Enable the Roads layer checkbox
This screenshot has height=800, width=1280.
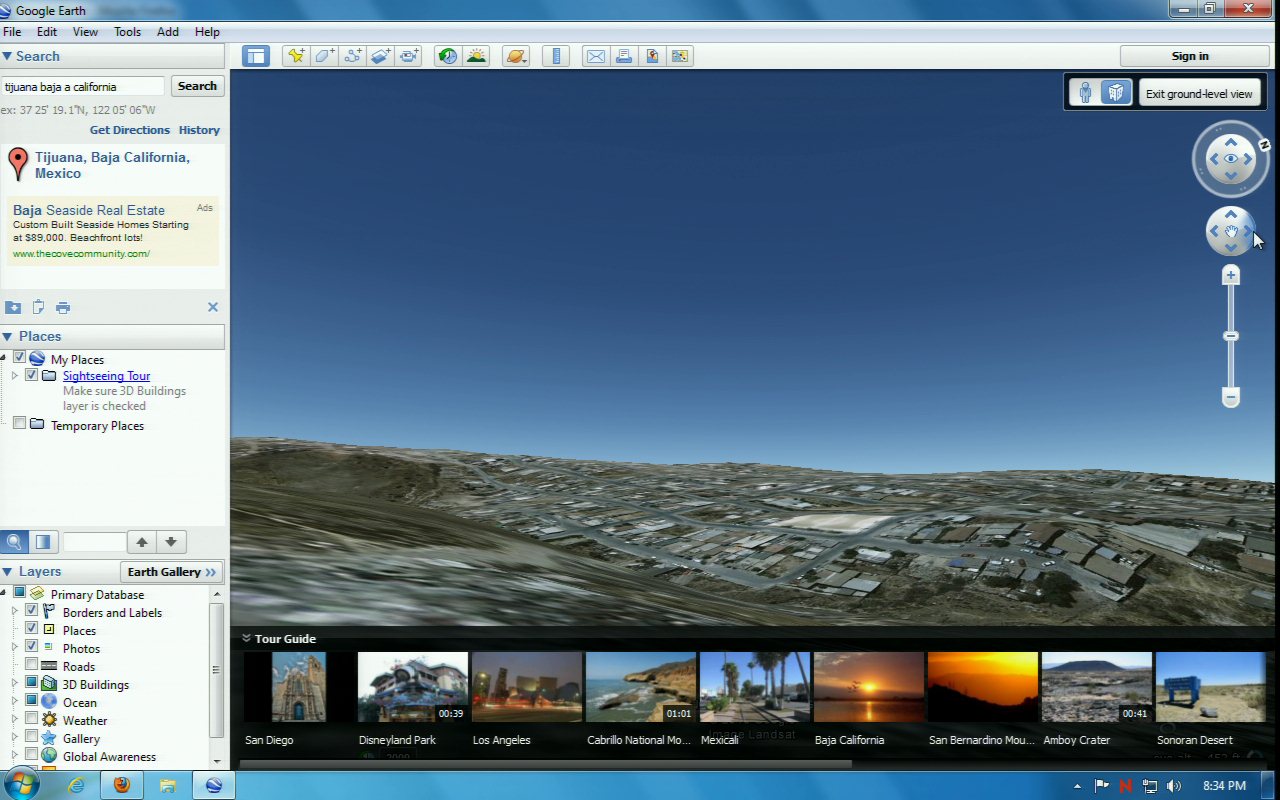(32, 666)
